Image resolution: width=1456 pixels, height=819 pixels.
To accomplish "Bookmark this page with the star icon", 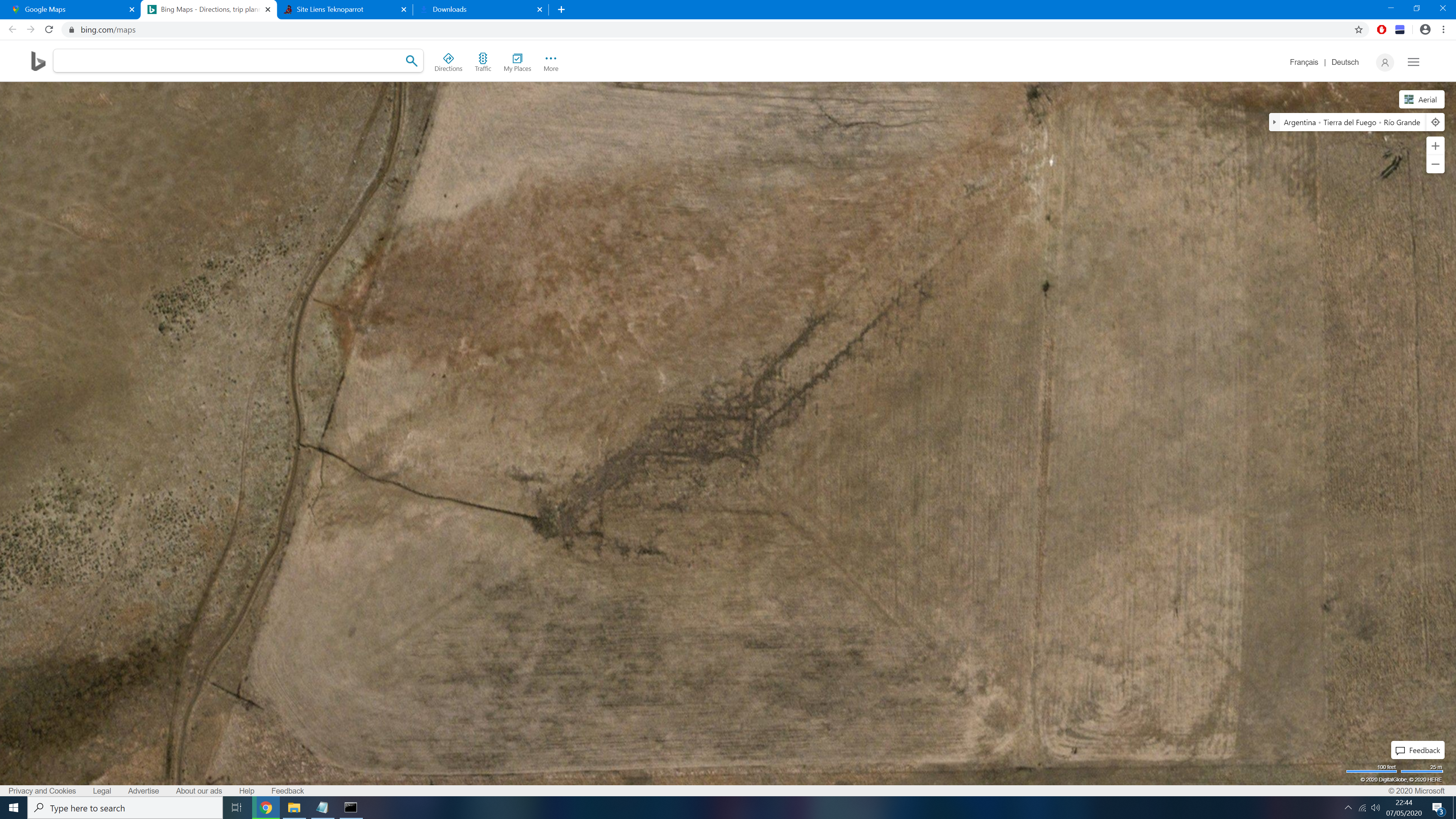I will (x=1359, y=30).
